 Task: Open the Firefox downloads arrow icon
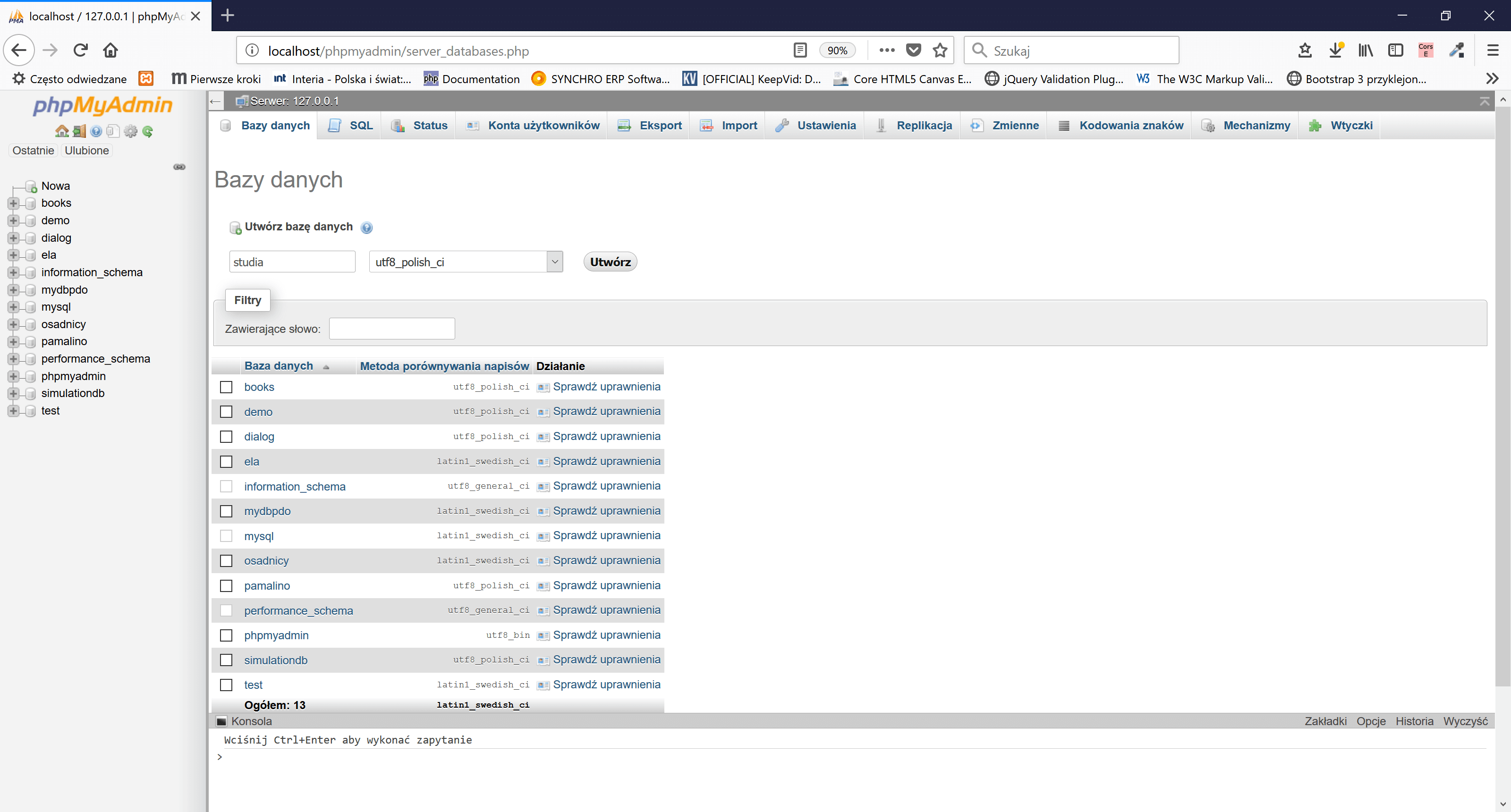[1336, 51]
